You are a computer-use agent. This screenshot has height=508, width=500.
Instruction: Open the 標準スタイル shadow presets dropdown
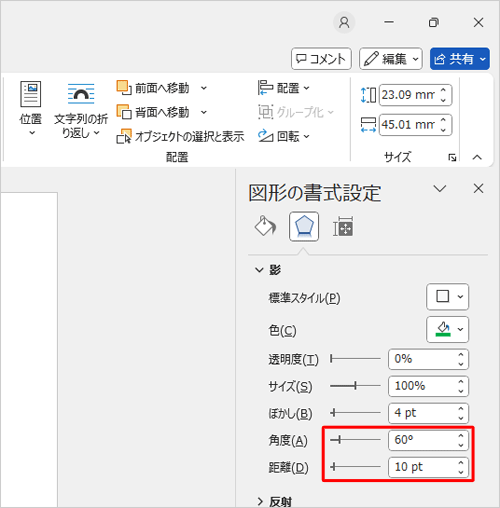pos(447,297)
